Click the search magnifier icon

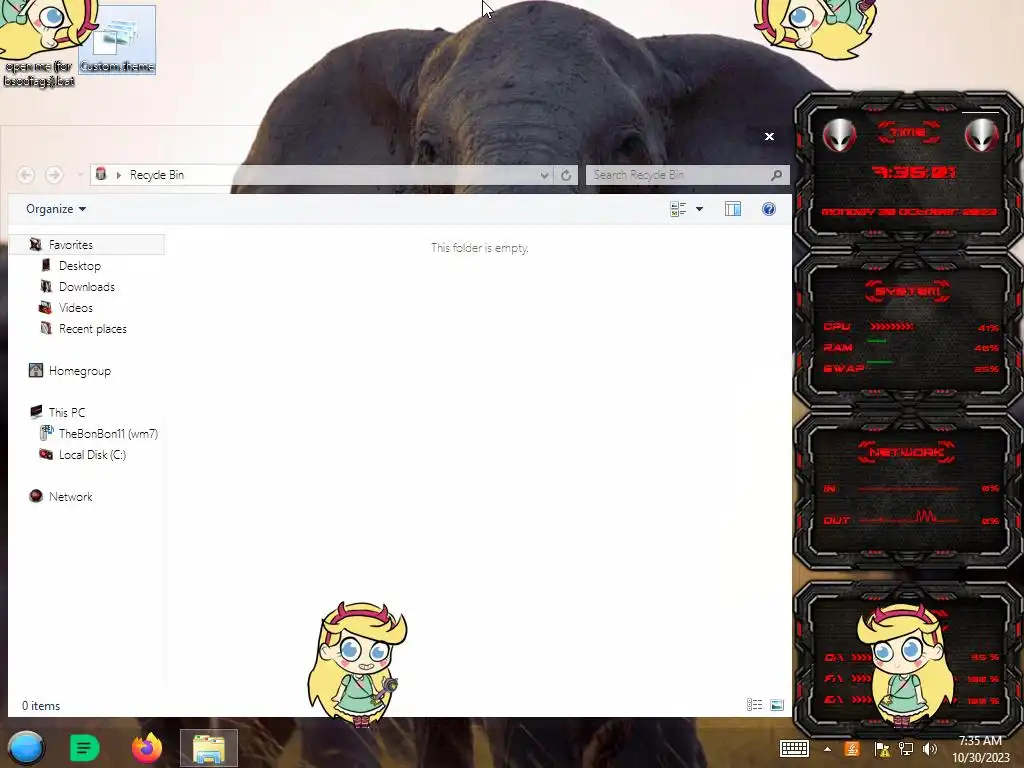tap(776, 175)
